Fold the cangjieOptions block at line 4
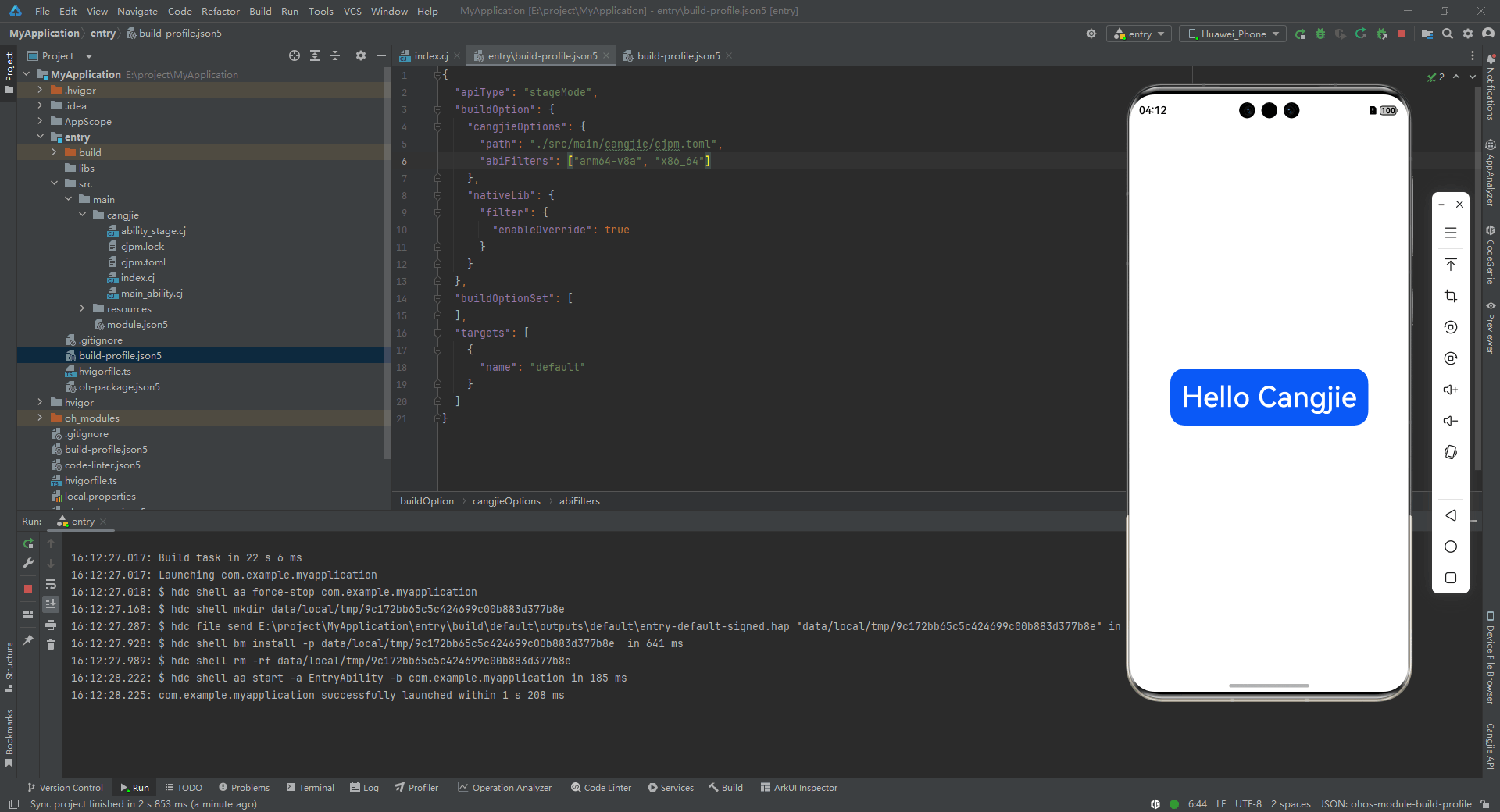Screen dimensions: 1500x812 coord(437,126)
